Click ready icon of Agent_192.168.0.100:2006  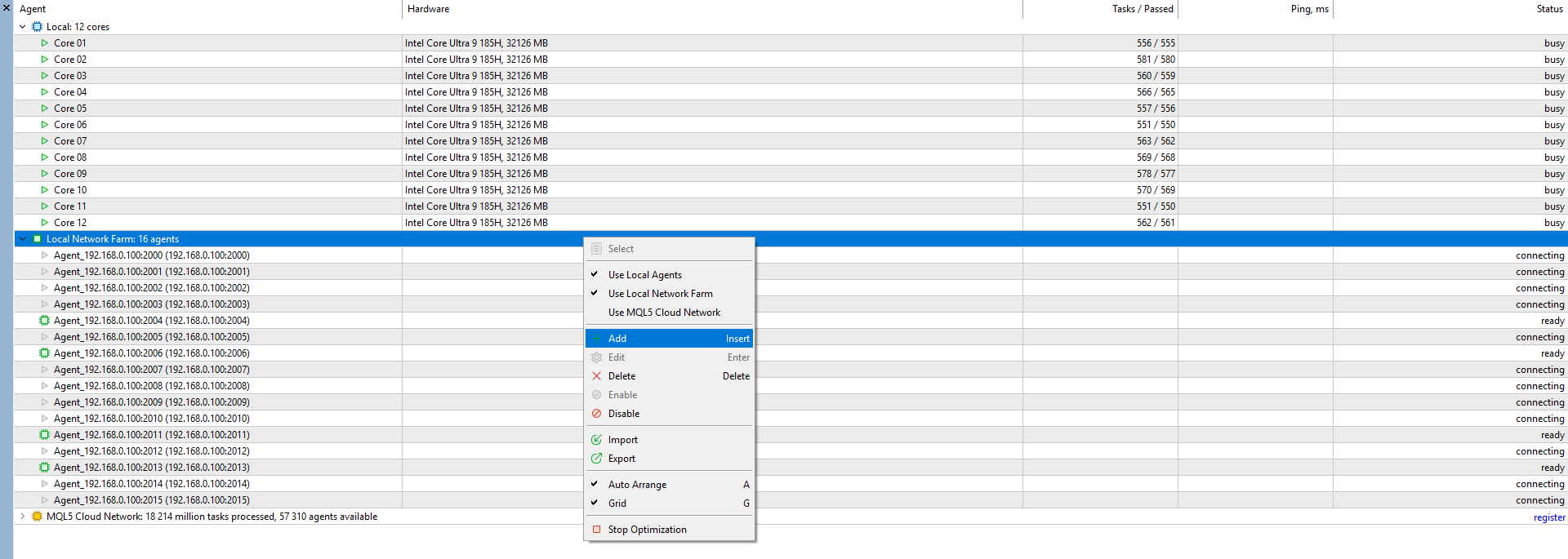tap(45, 353)
